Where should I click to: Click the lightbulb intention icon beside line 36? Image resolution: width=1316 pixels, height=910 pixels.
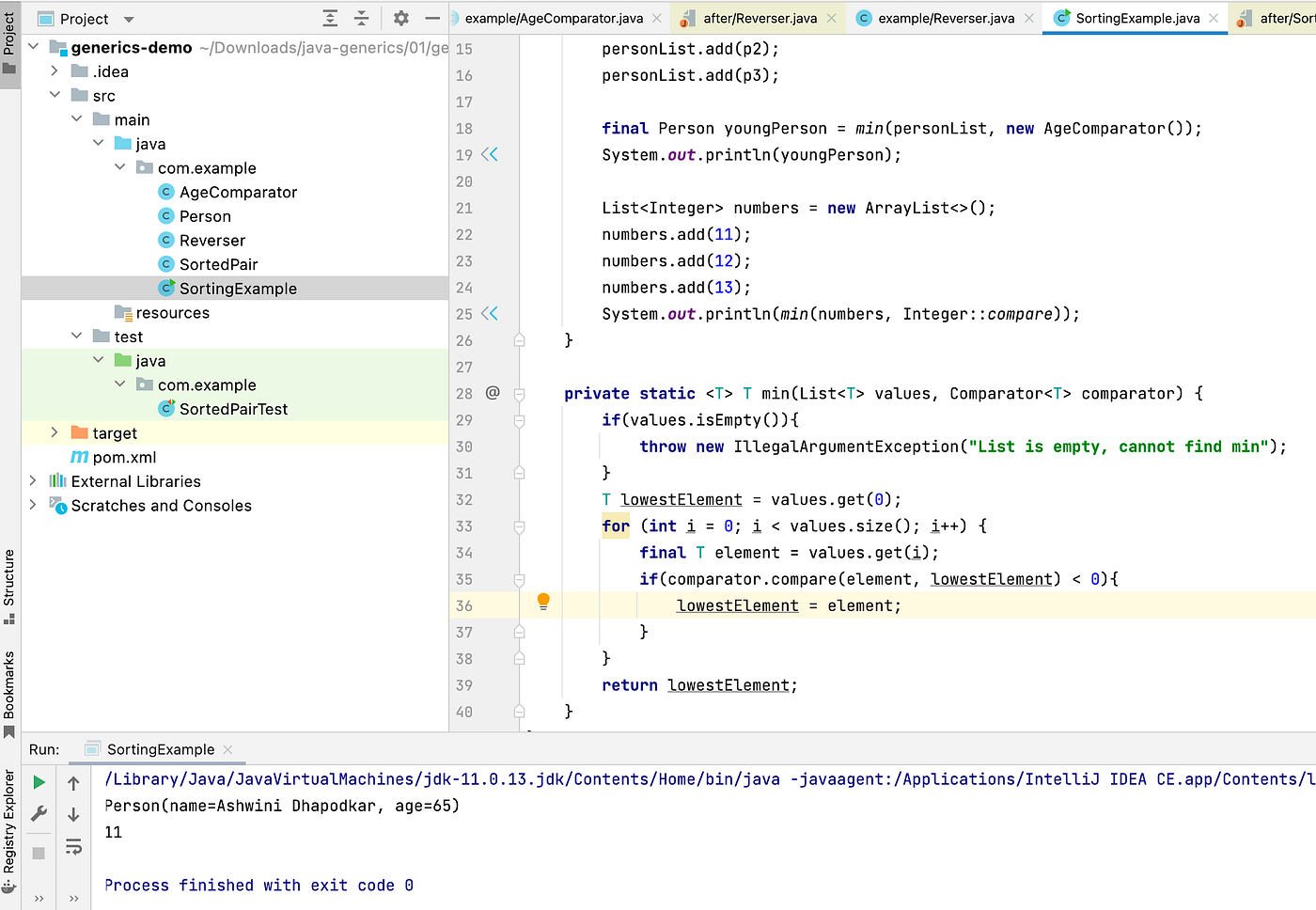[x=542, y=601]
